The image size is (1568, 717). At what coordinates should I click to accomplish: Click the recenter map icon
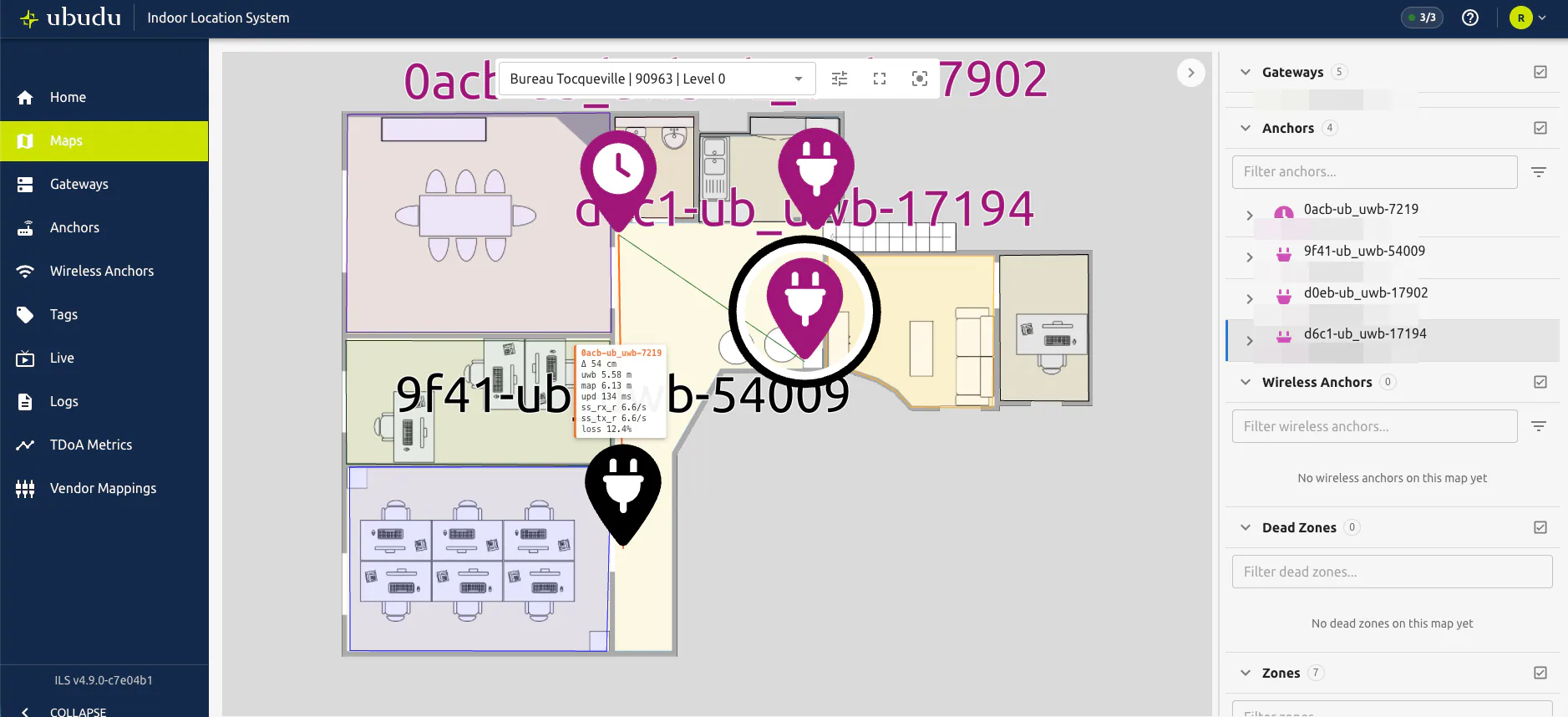(920, 79)
